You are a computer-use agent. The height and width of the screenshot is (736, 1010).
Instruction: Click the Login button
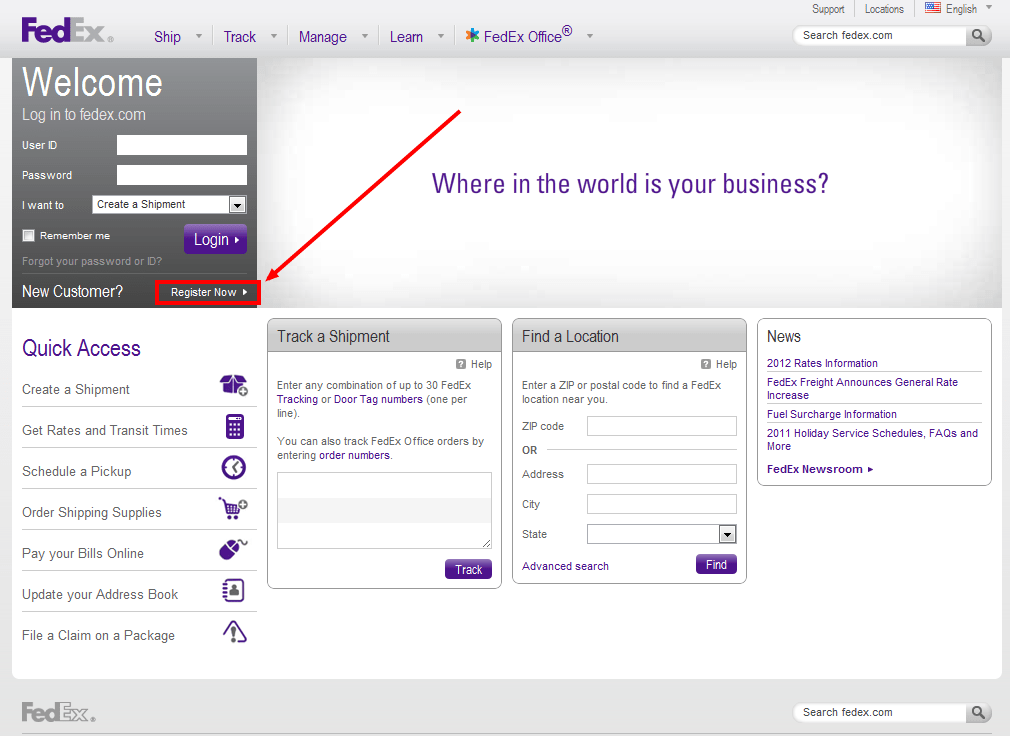pos(215,239)
